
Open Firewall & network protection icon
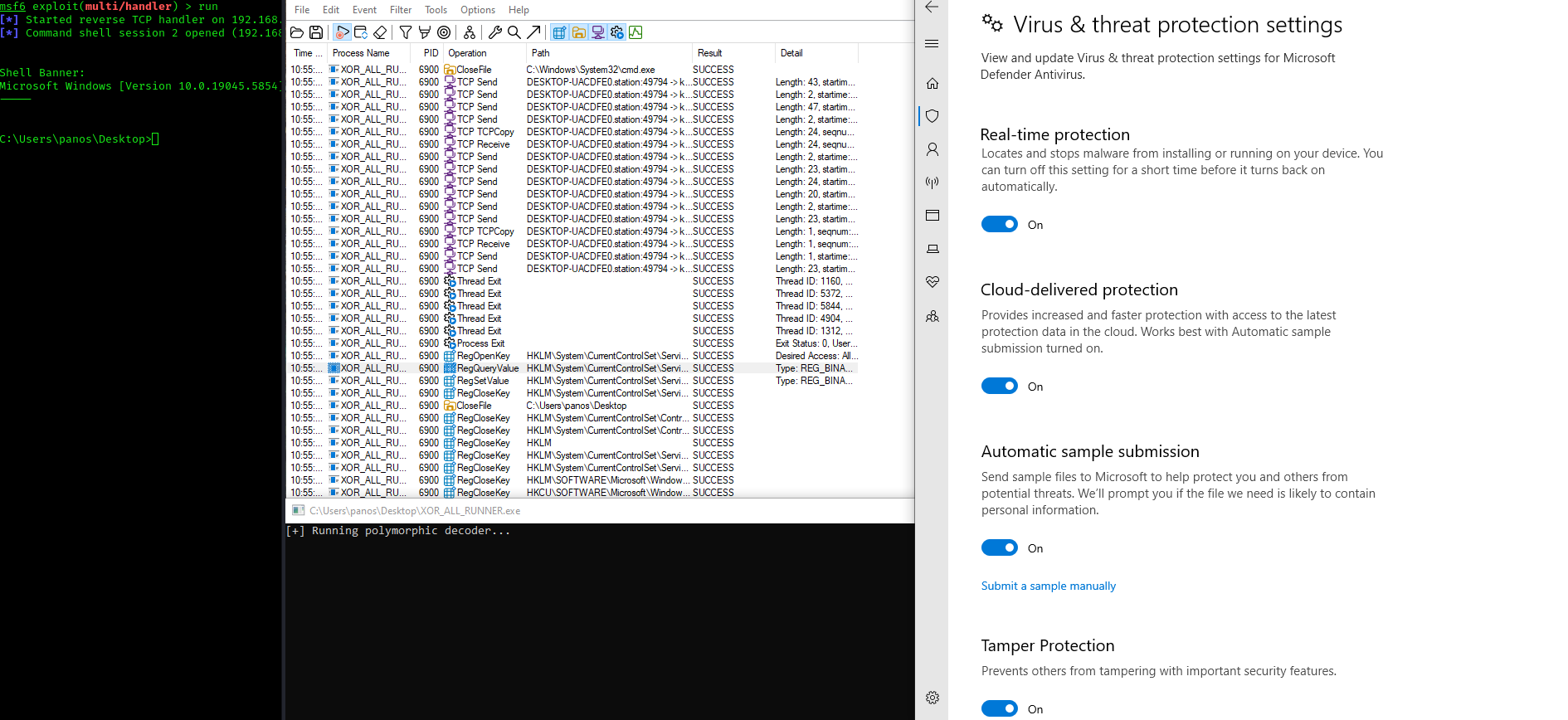933,182
